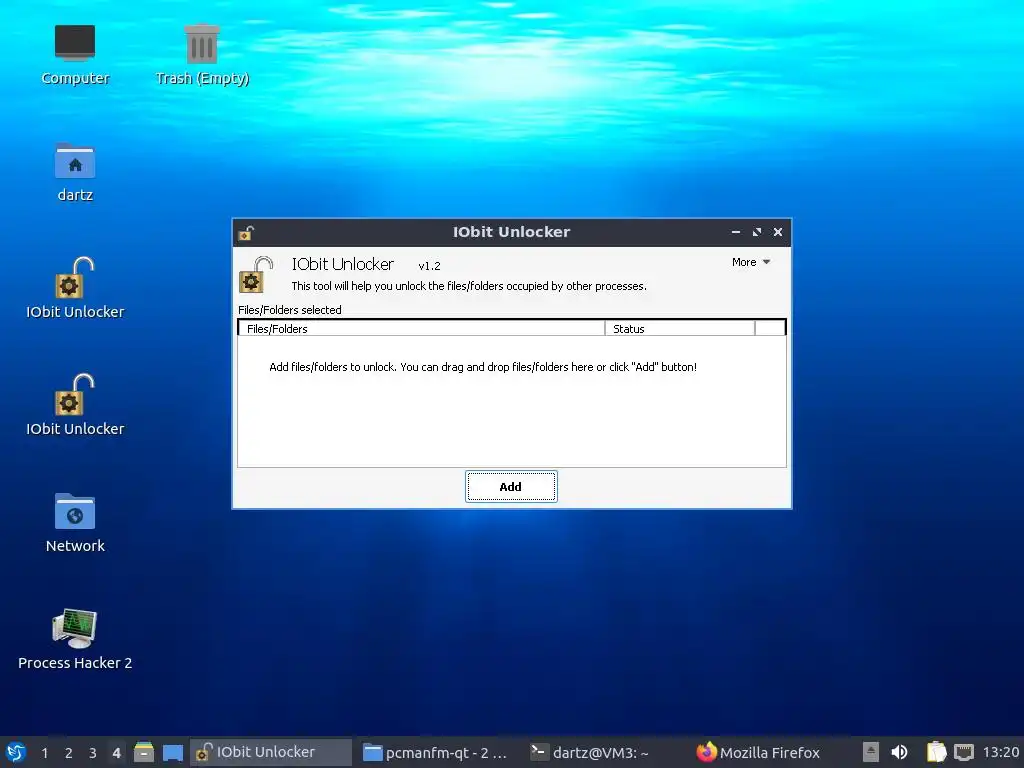
Task: Select IObit Unlocker shortcut just below dartz
Action: pos(75,288)
